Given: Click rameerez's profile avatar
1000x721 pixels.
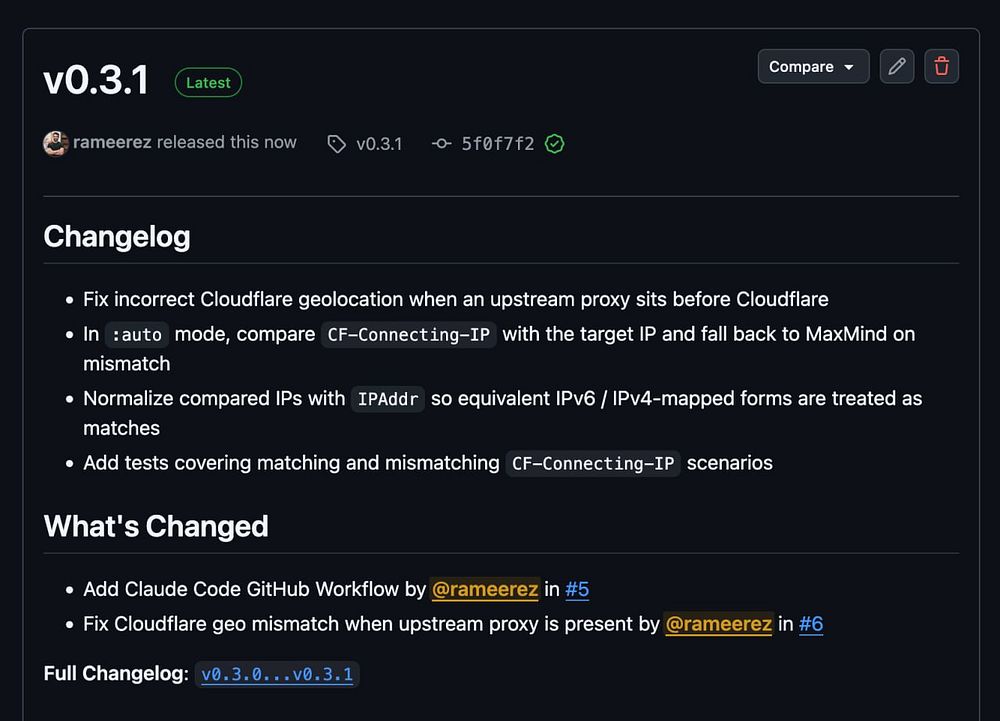Looking at the screenshot, I should tap(56, 143).
